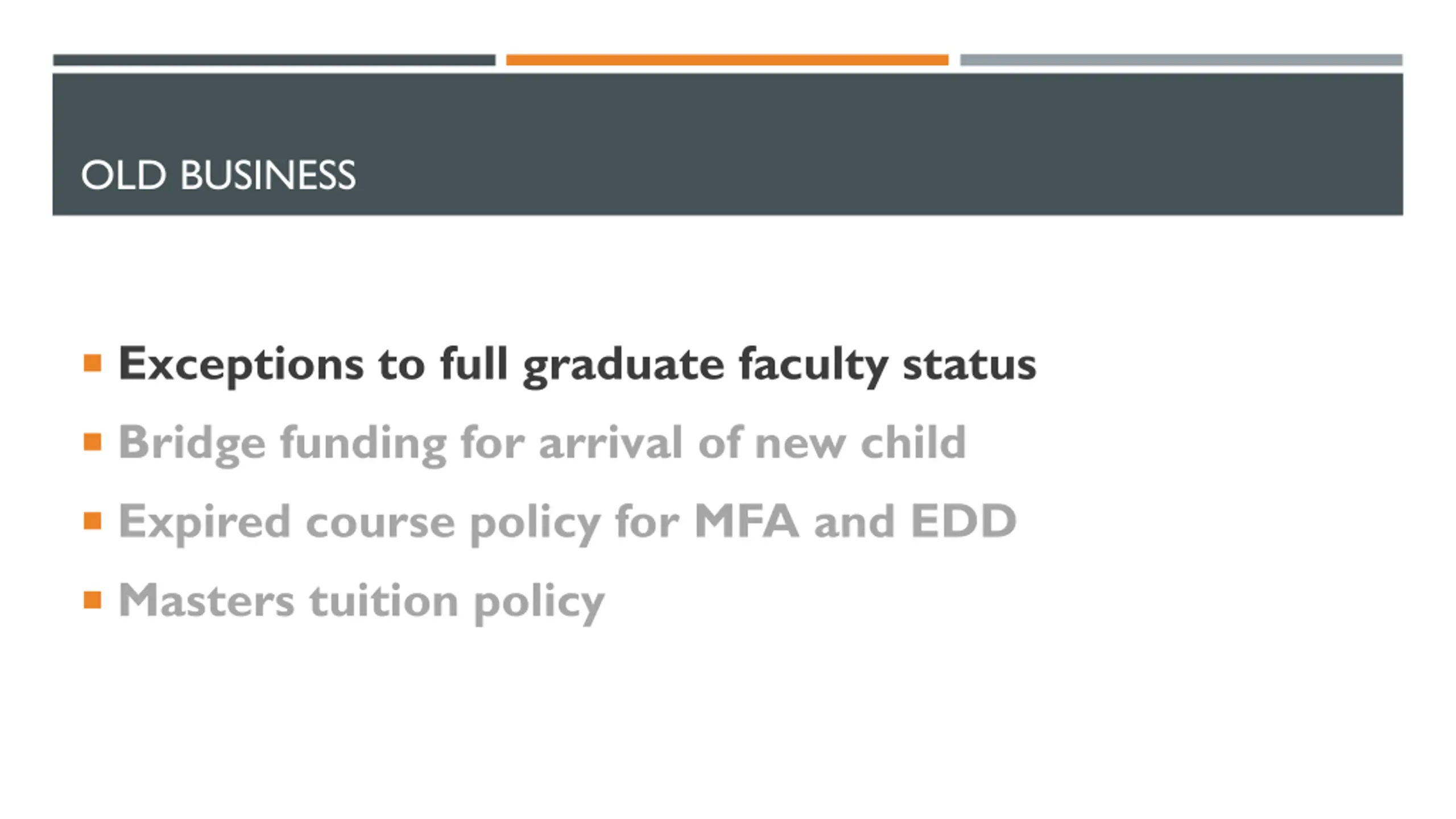Select the orange accent bar at top
The image size is (1456, 819).
[727, 60]
